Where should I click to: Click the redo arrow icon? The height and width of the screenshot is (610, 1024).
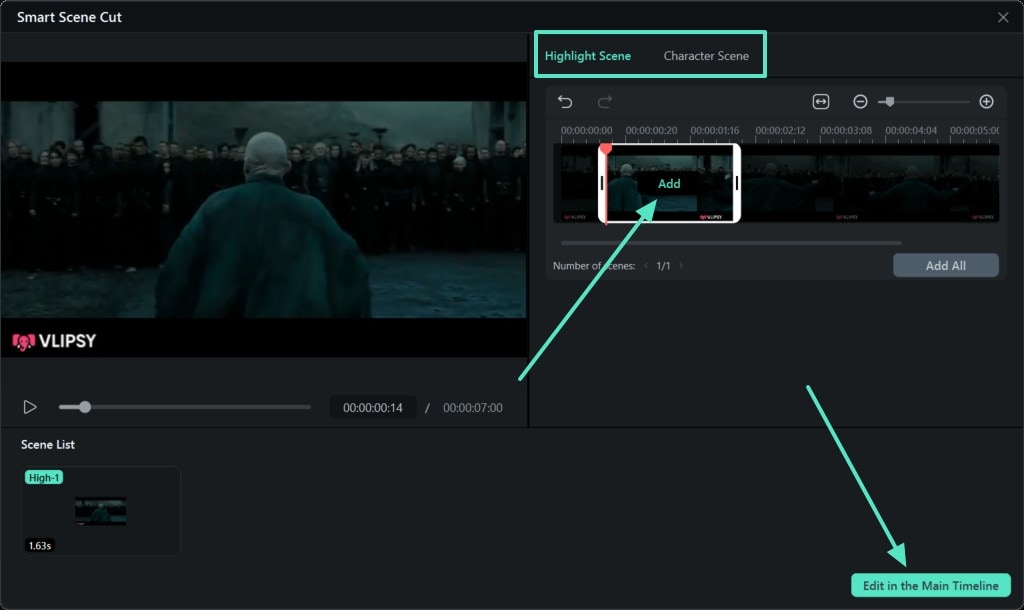(605, 102)
